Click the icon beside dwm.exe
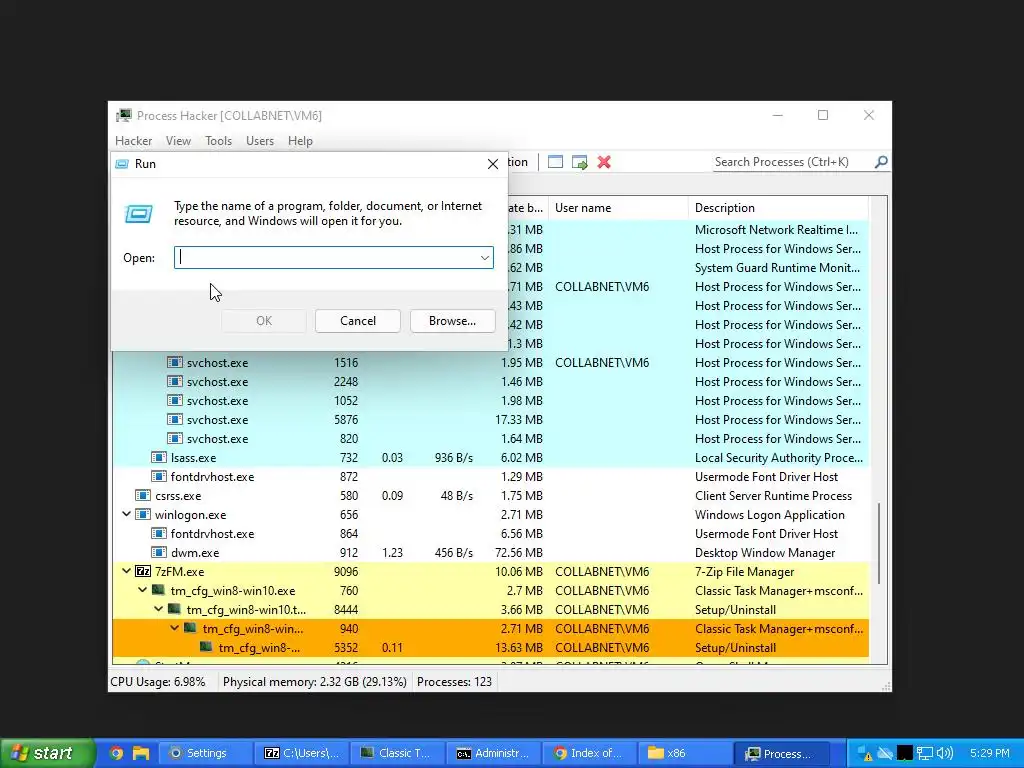This screenshot has width=1024, height=768. tap(159, 552)
